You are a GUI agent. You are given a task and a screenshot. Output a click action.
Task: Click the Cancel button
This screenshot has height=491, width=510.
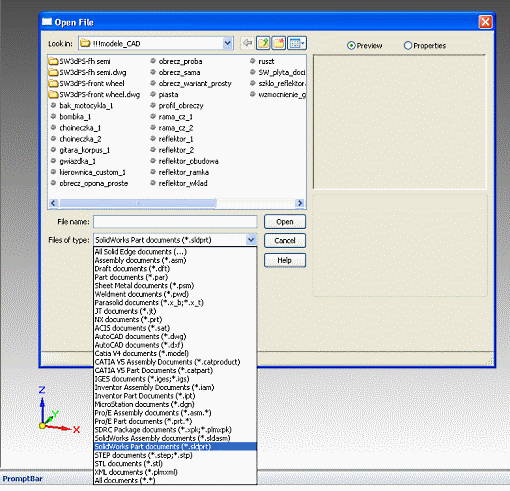point(285,241)
